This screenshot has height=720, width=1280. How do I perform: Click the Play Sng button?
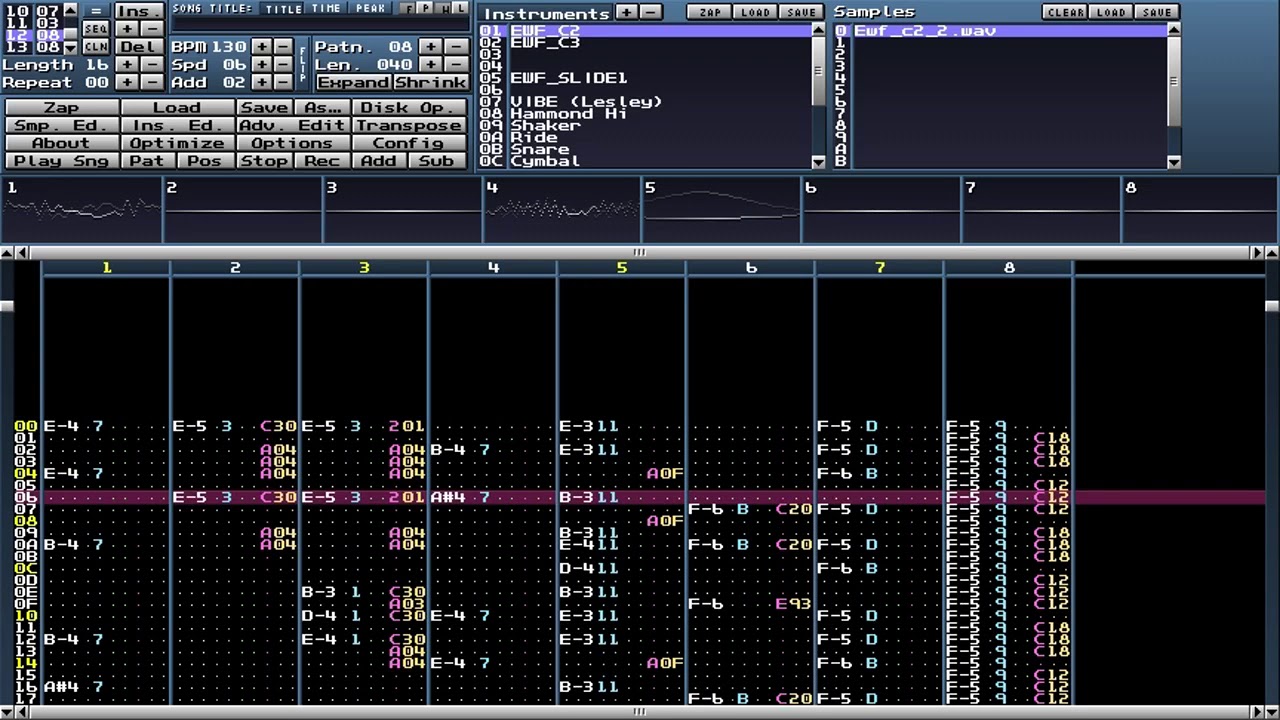[x=62, y=161]
